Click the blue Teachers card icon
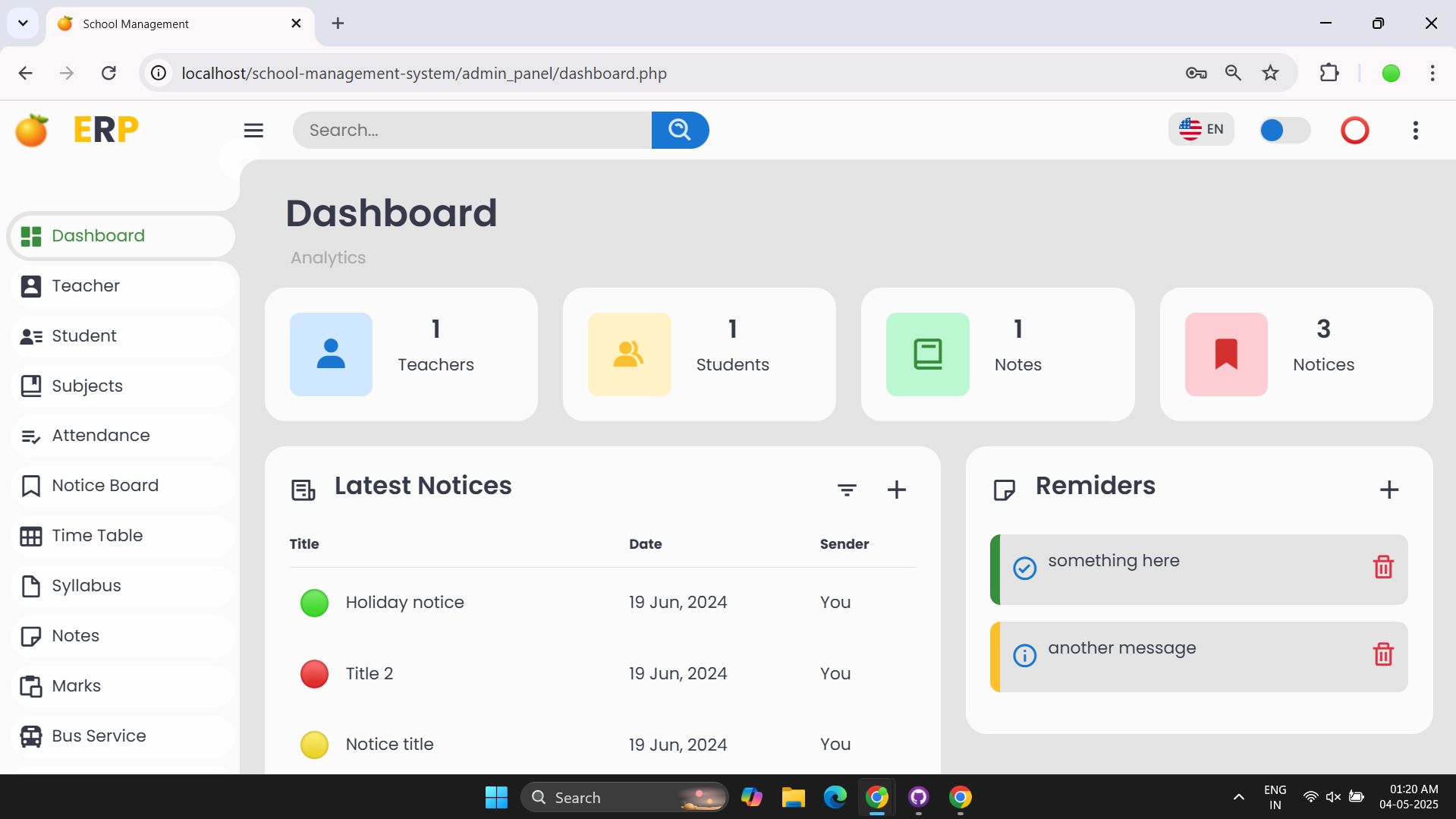This screenshot has width=1456, height=819. tap(331, 354)
